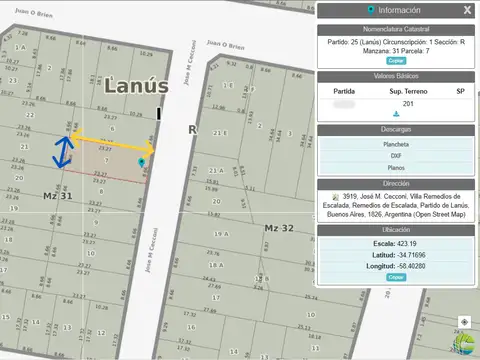The width and height of the screenshot is (480, 360).
Task: Click the teal marker on parcel 7
Action: pyautogui.click(x=141, y=163)
